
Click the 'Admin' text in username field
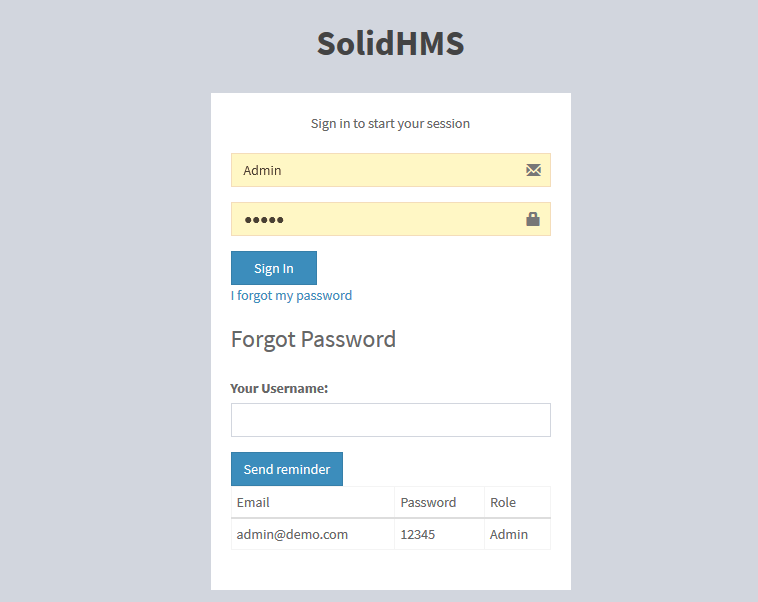tap(262, 170)
